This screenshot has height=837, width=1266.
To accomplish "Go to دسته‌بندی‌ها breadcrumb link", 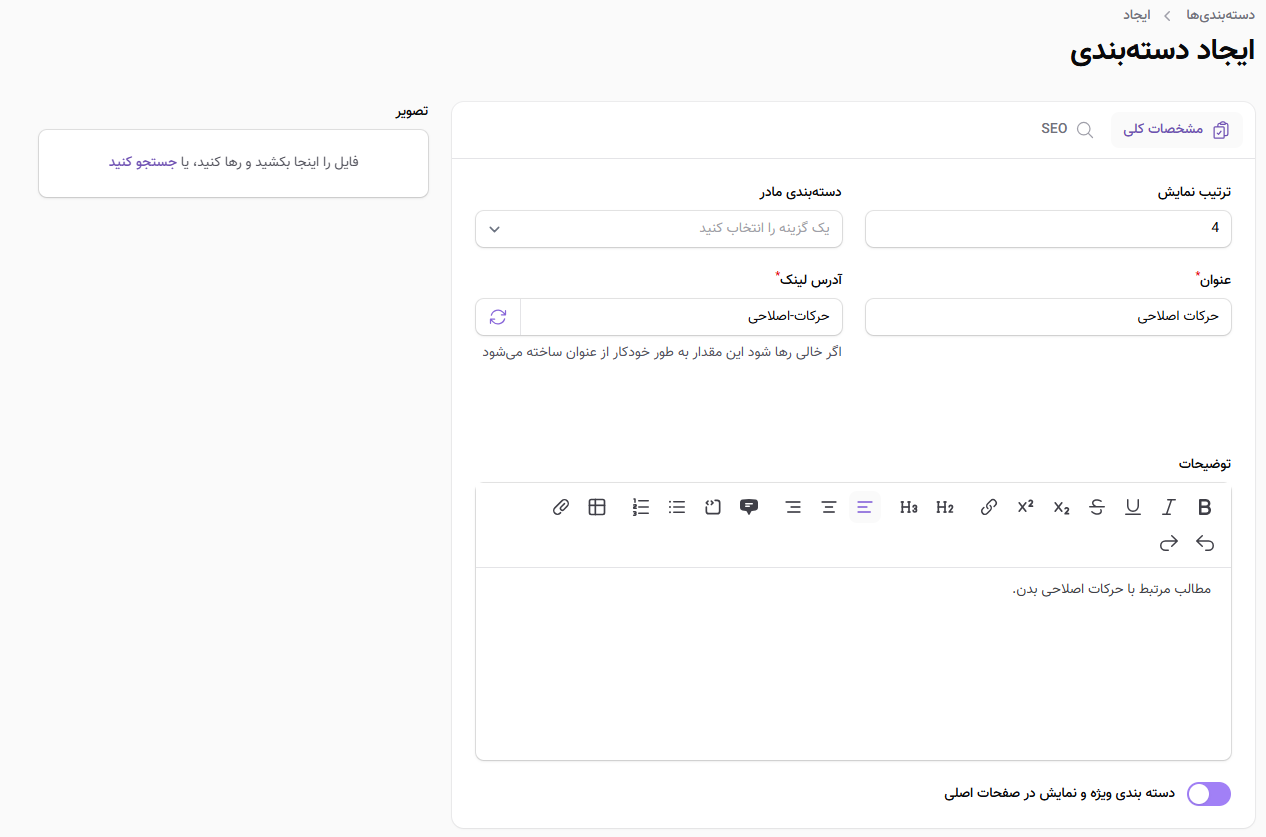I will [1220, 15].
